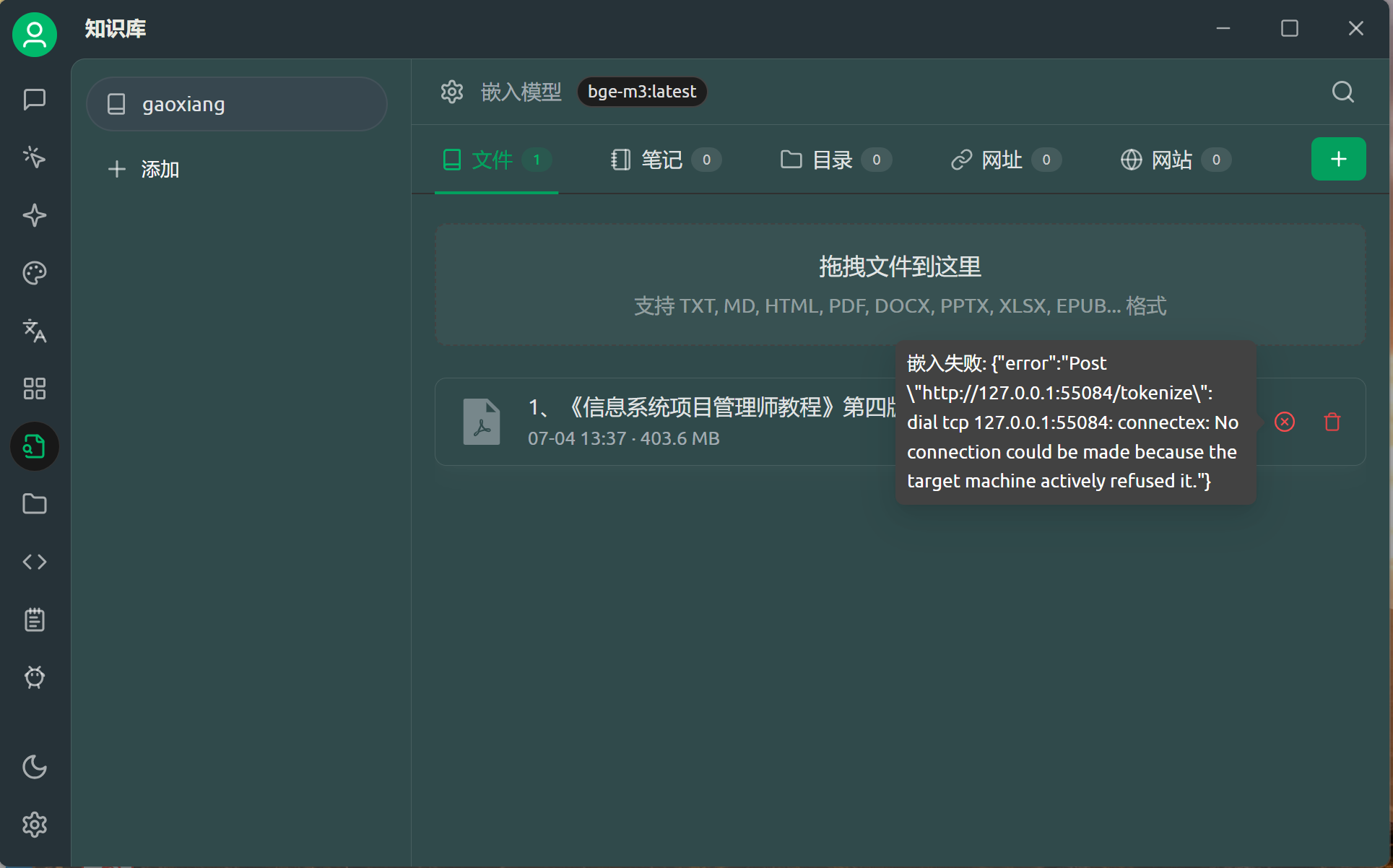
Task: Open the settings gear in sidebar
Action: (x=35, y=825)
